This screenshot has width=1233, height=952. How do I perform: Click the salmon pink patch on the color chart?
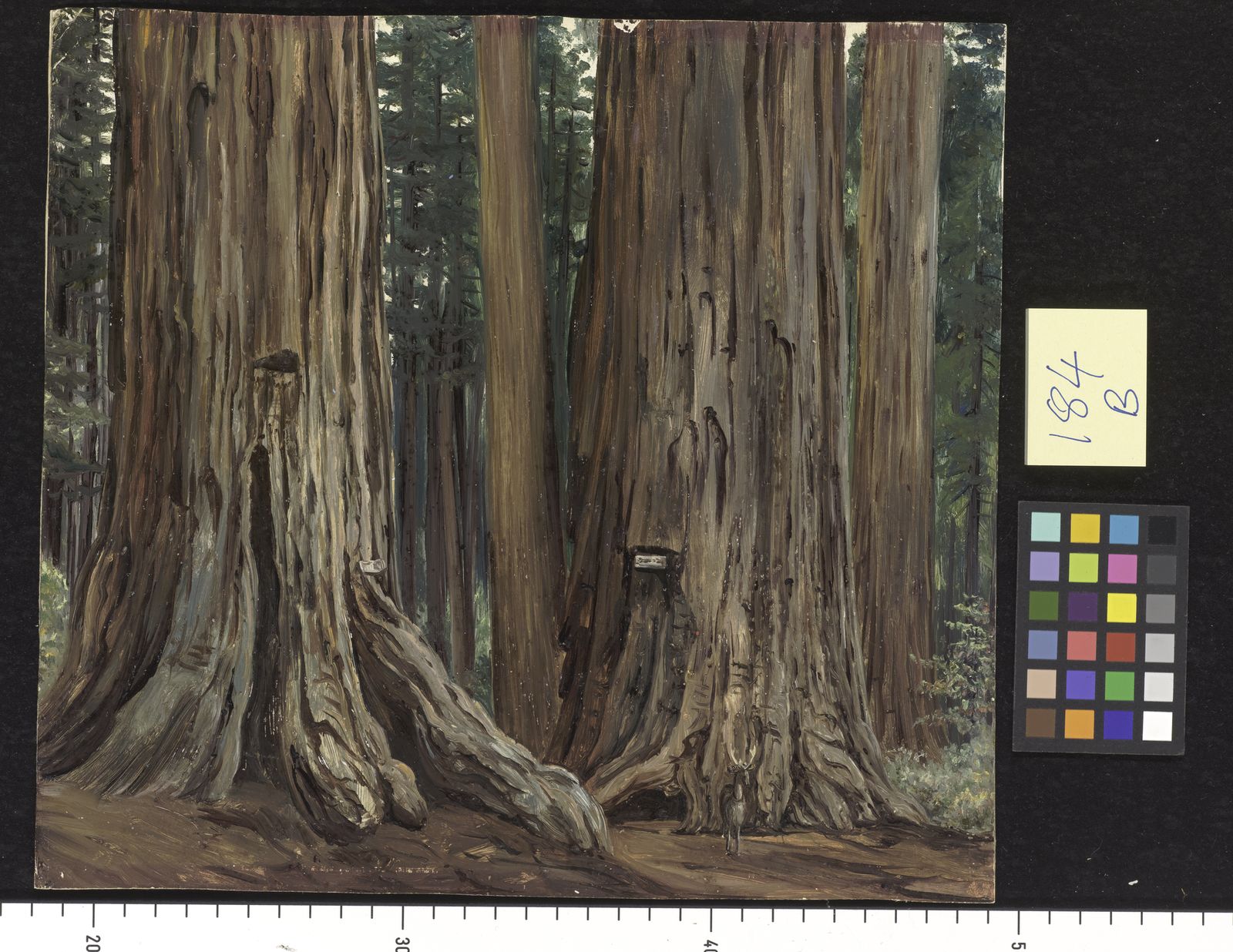(x=1082, y=646)
